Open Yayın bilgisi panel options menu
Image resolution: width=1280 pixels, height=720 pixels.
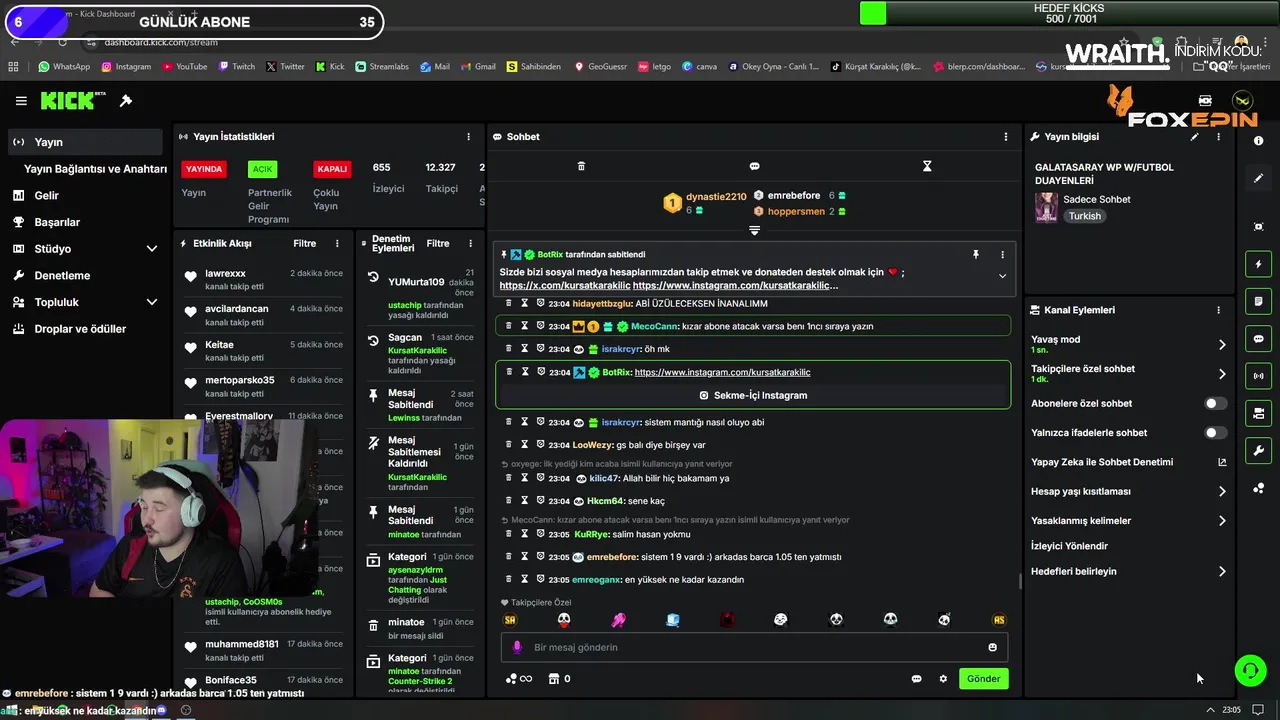point(1218,137)
